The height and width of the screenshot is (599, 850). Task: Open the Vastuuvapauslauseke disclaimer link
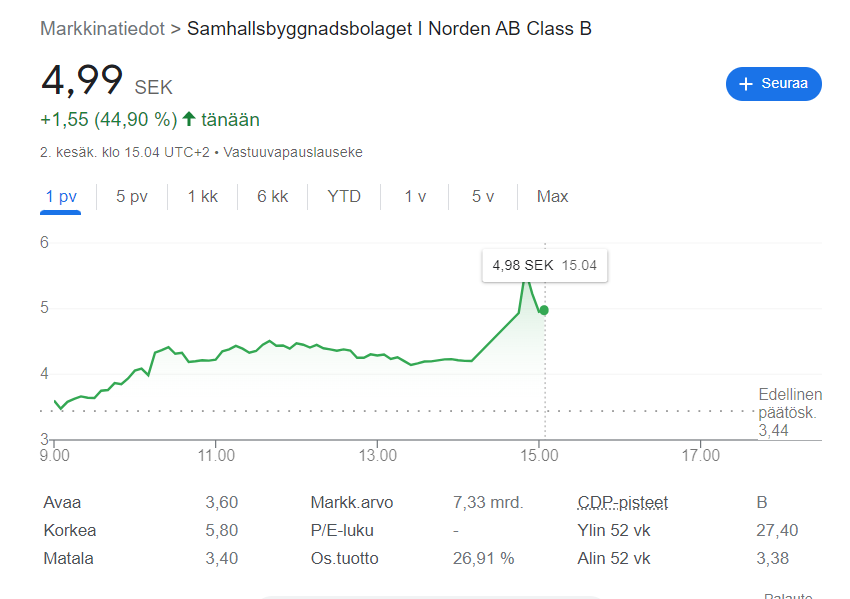[293, 153]
